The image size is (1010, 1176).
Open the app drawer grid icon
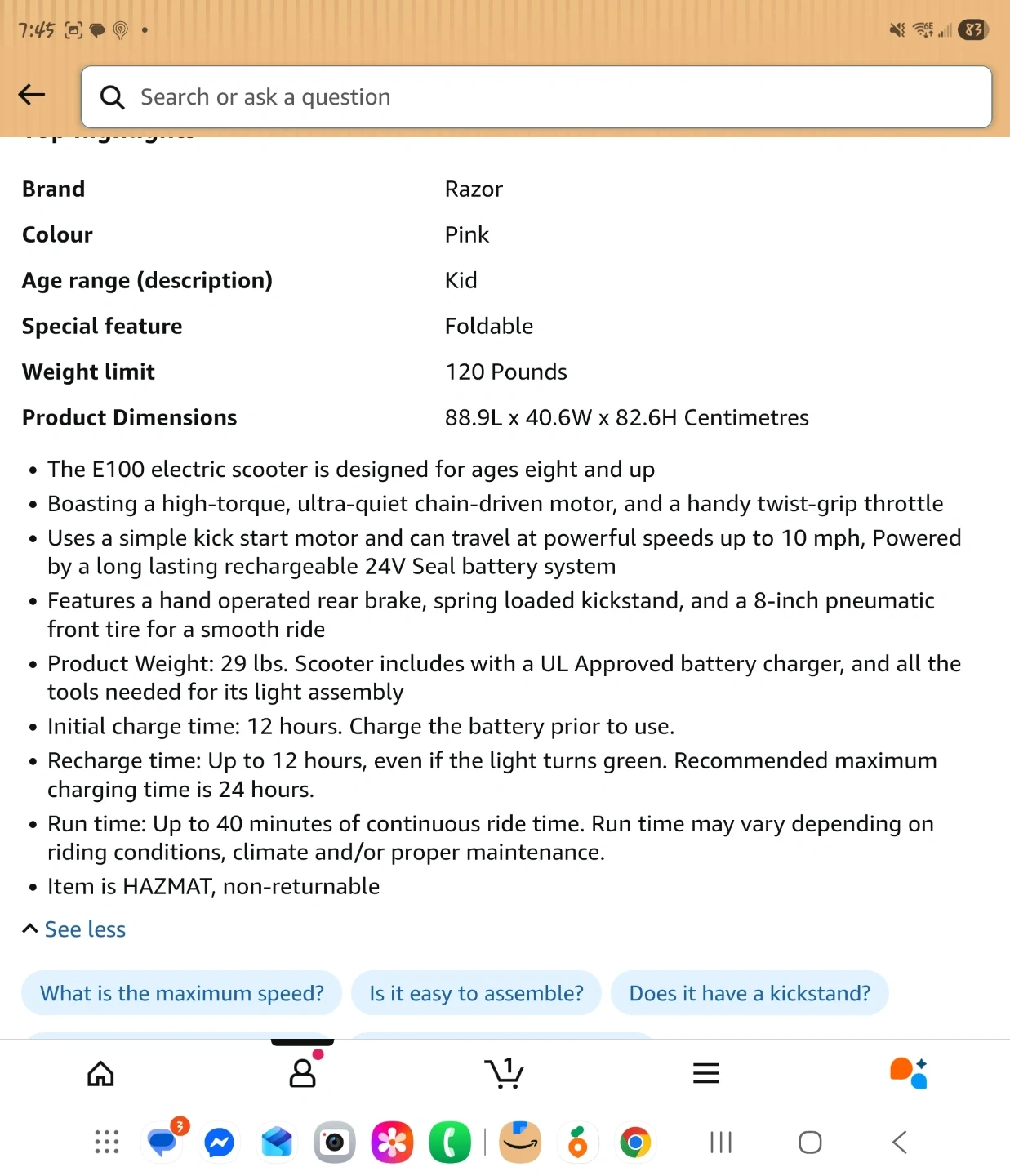(x=107, y=1143)
